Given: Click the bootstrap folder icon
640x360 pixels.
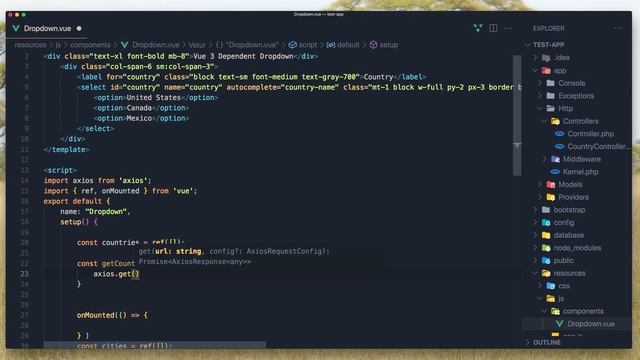Looking at the screenshot, I should pyautogui.click(x=546, y=209).
